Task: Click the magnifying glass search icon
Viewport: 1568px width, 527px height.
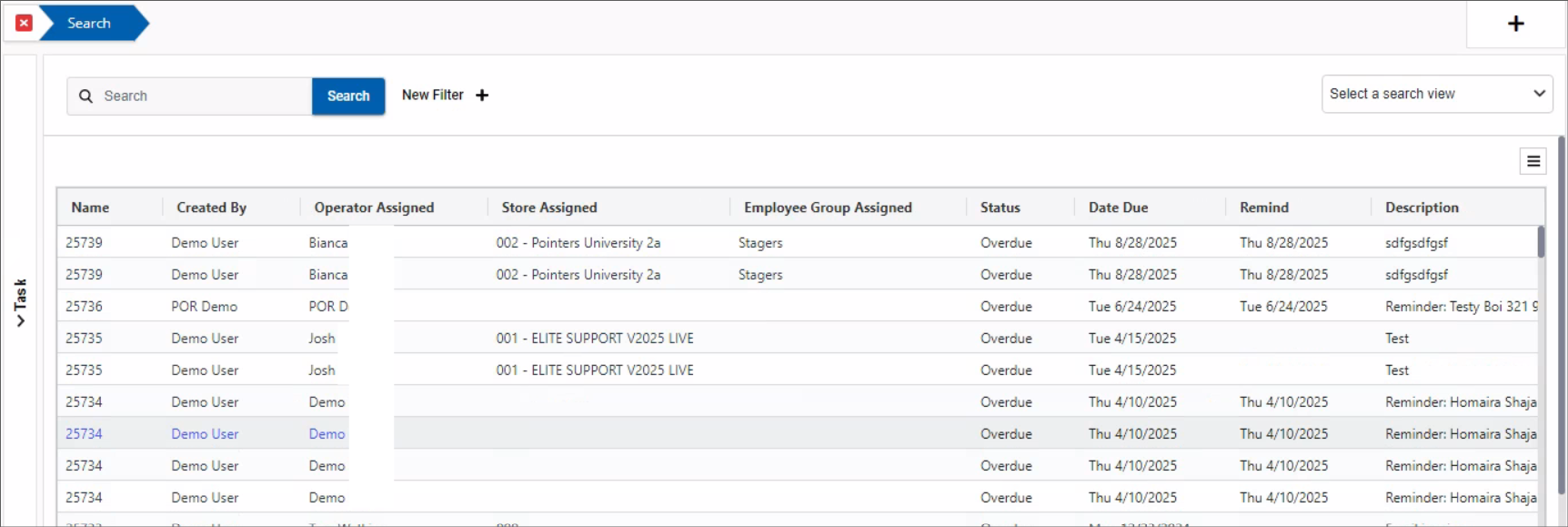Action: pos(85,96)
